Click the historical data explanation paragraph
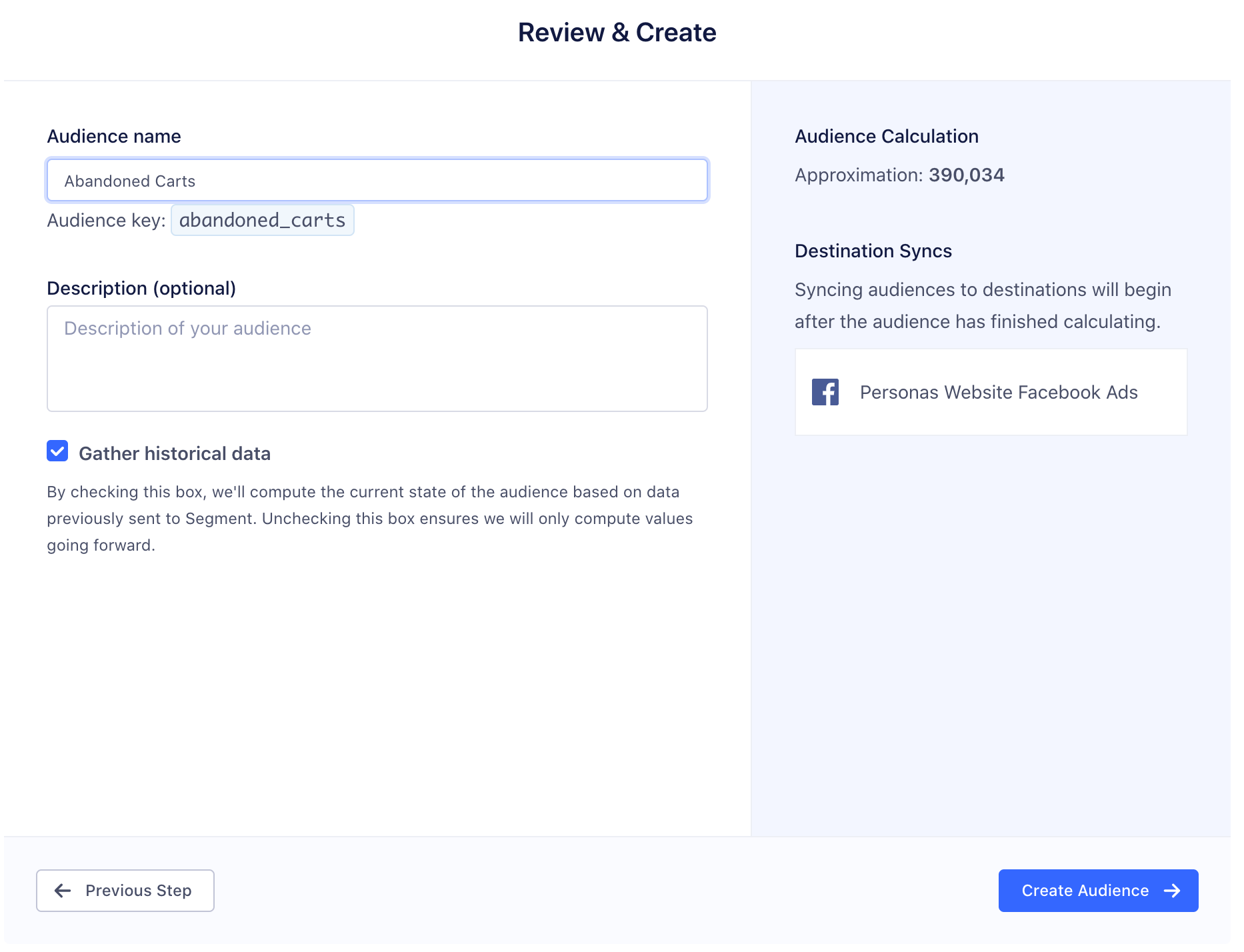1244x952 pixels. tap(369, 518)
